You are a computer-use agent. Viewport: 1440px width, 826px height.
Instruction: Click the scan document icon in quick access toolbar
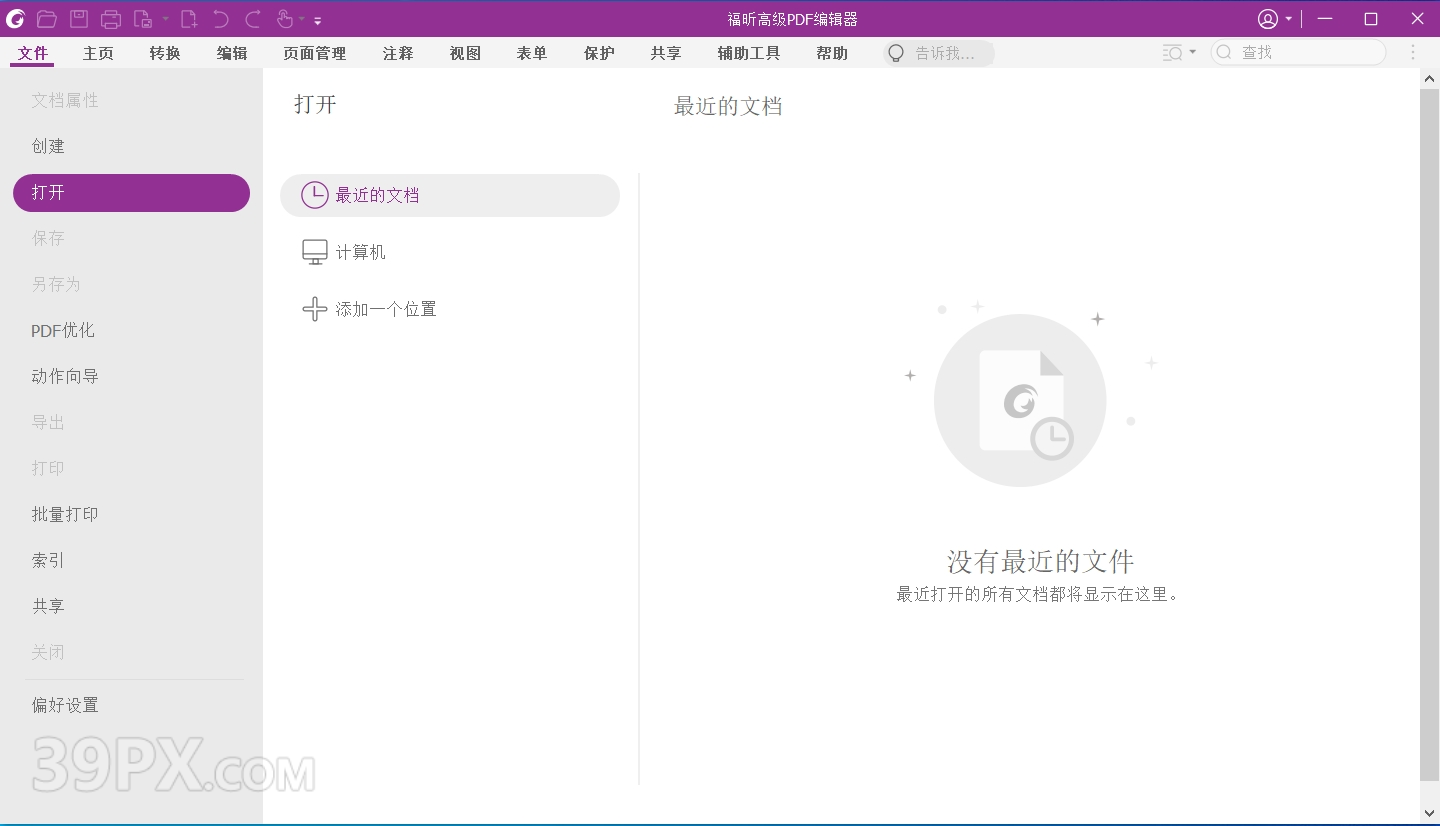click(143, 18)
